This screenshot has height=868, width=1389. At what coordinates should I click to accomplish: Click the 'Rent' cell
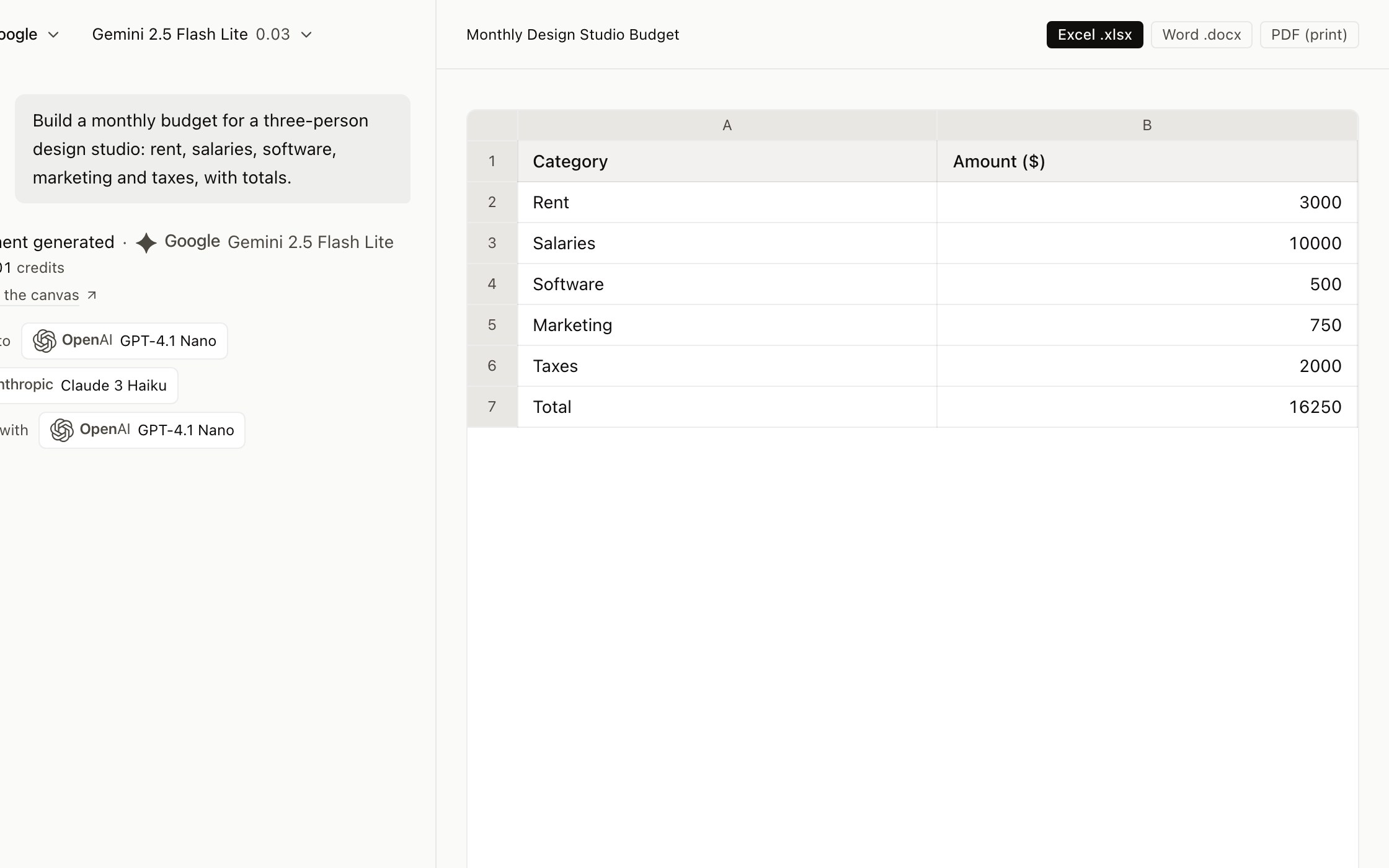(727, 202)
